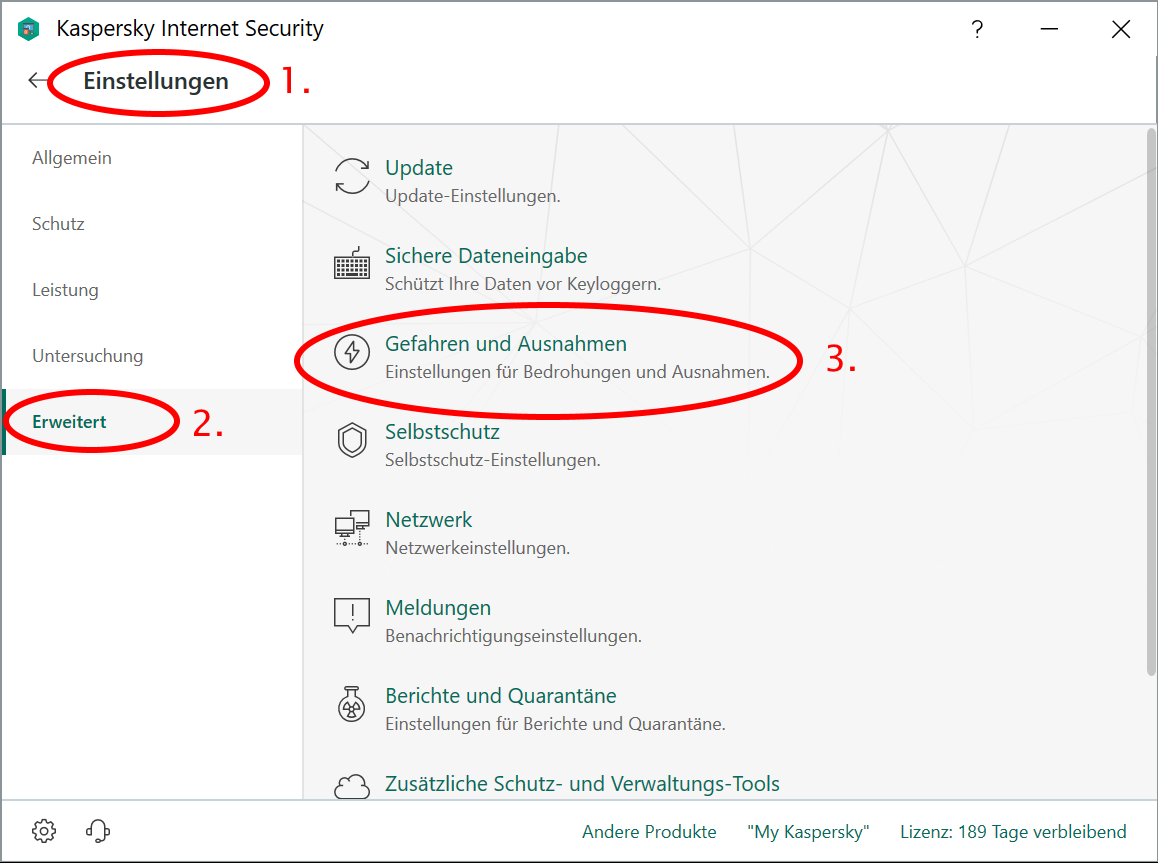Open the help question mark
Screen dimensions: 1158x863
(977, 30)
